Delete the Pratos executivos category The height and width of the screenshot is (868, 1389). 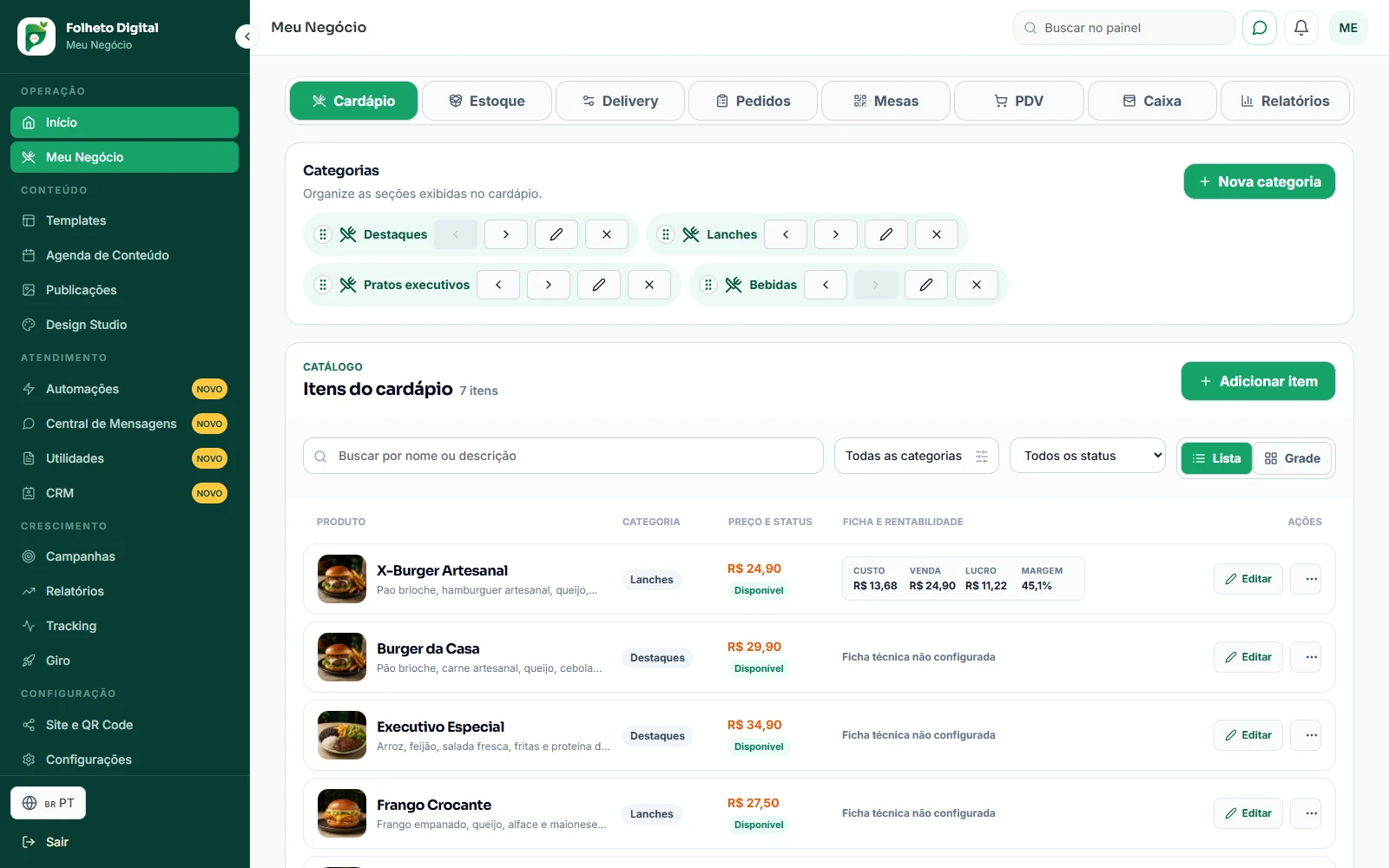point(649,285)
